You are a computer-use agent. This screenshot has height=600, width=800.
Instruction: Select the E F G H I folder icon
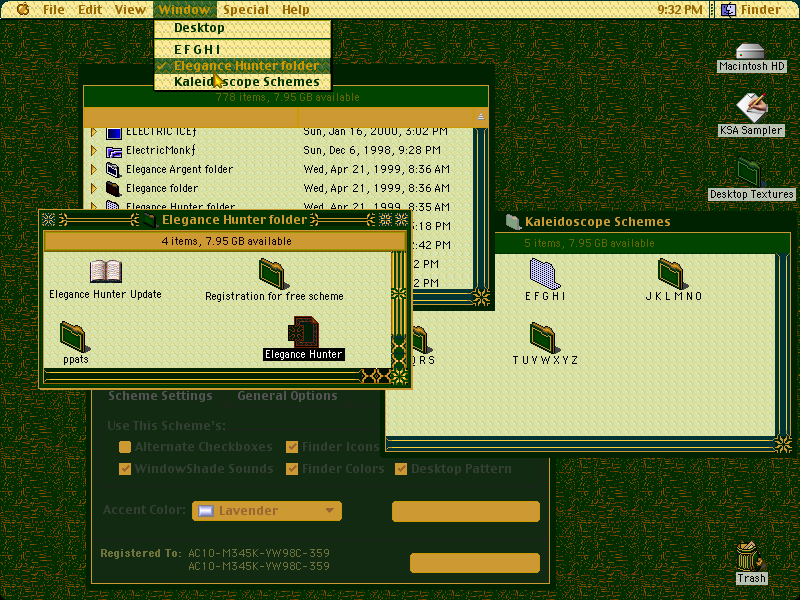[x=545, y=274]
